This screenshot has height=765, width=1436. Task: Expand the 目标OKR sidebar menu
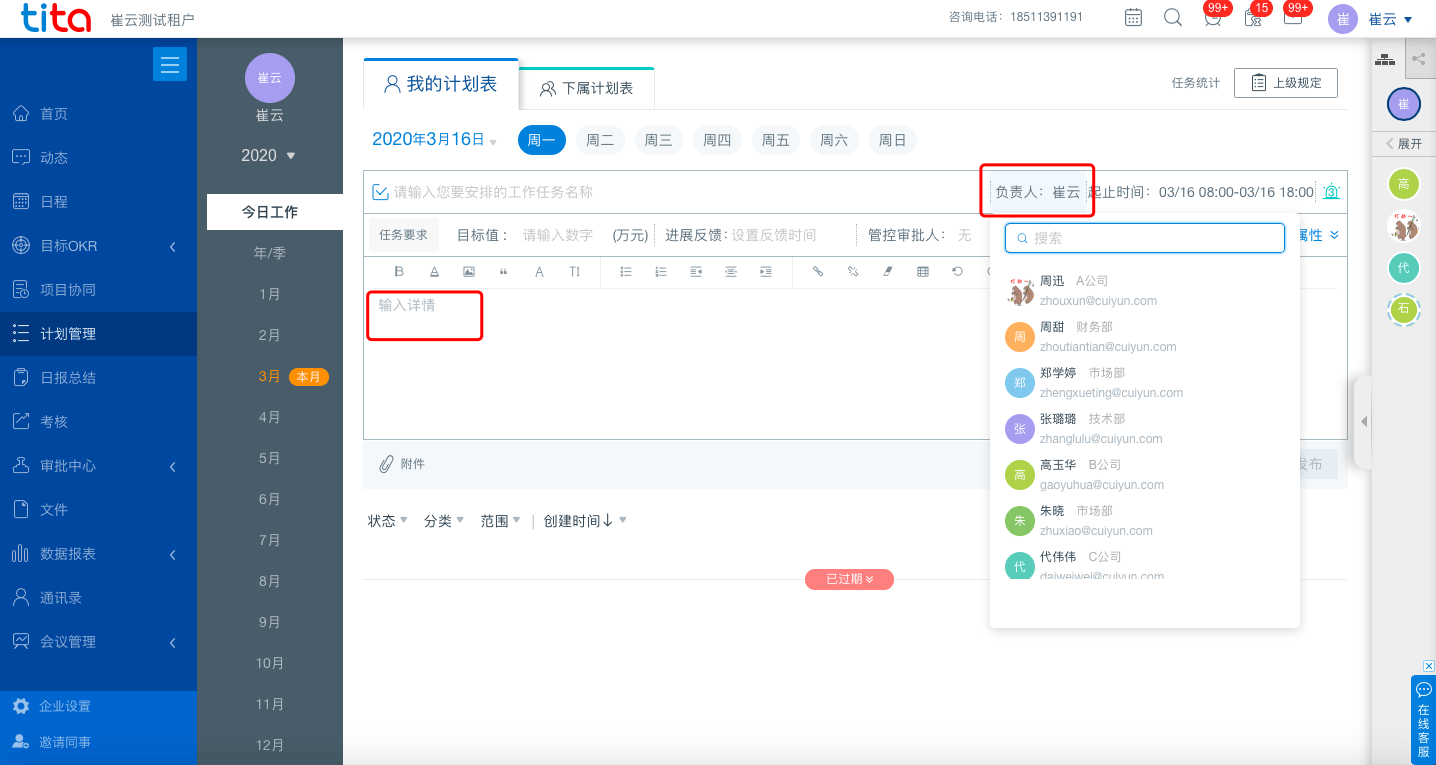coord(98,246)
